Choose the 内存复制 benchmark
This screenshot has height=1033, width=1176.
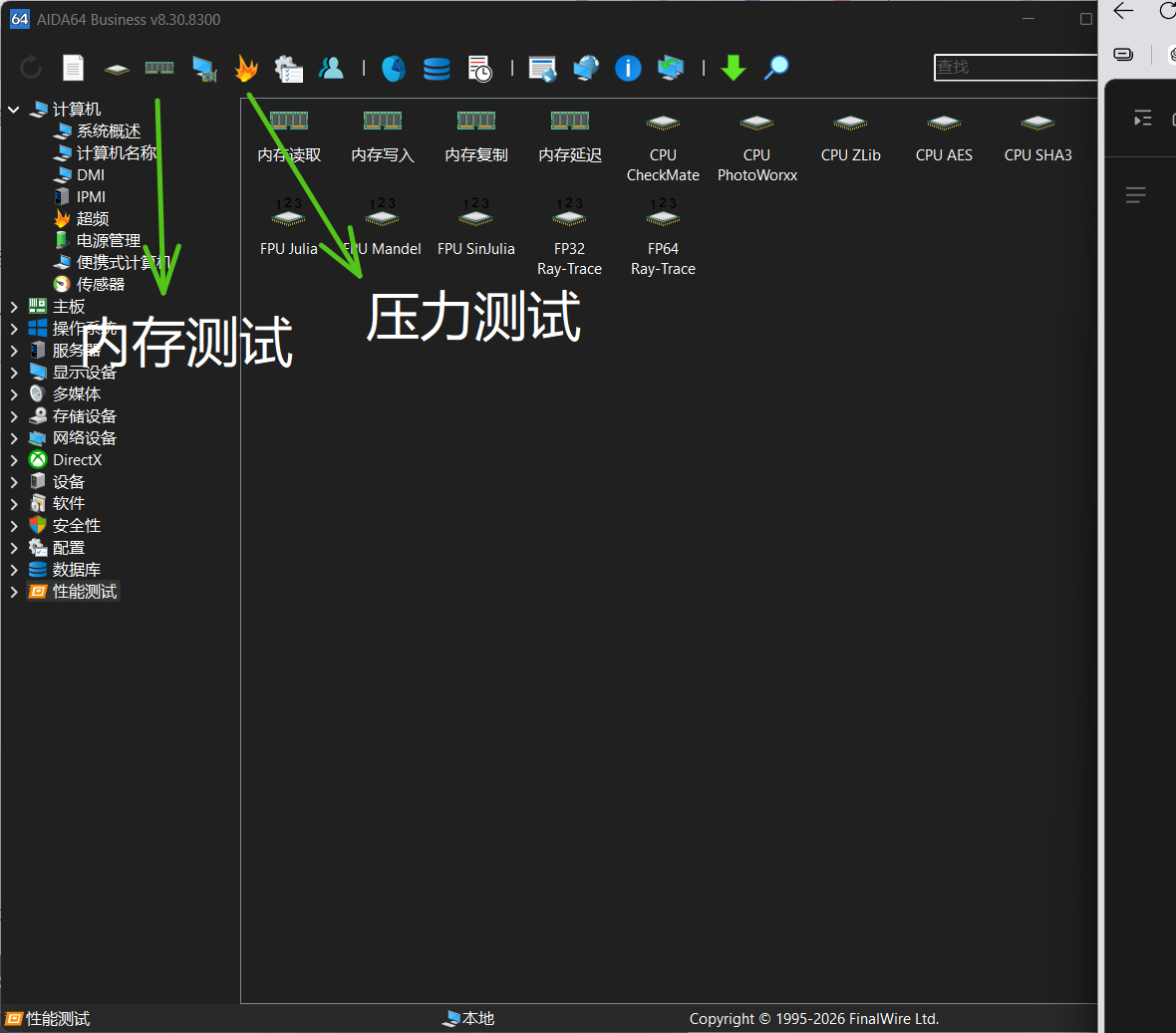click(x=476, y=137)
